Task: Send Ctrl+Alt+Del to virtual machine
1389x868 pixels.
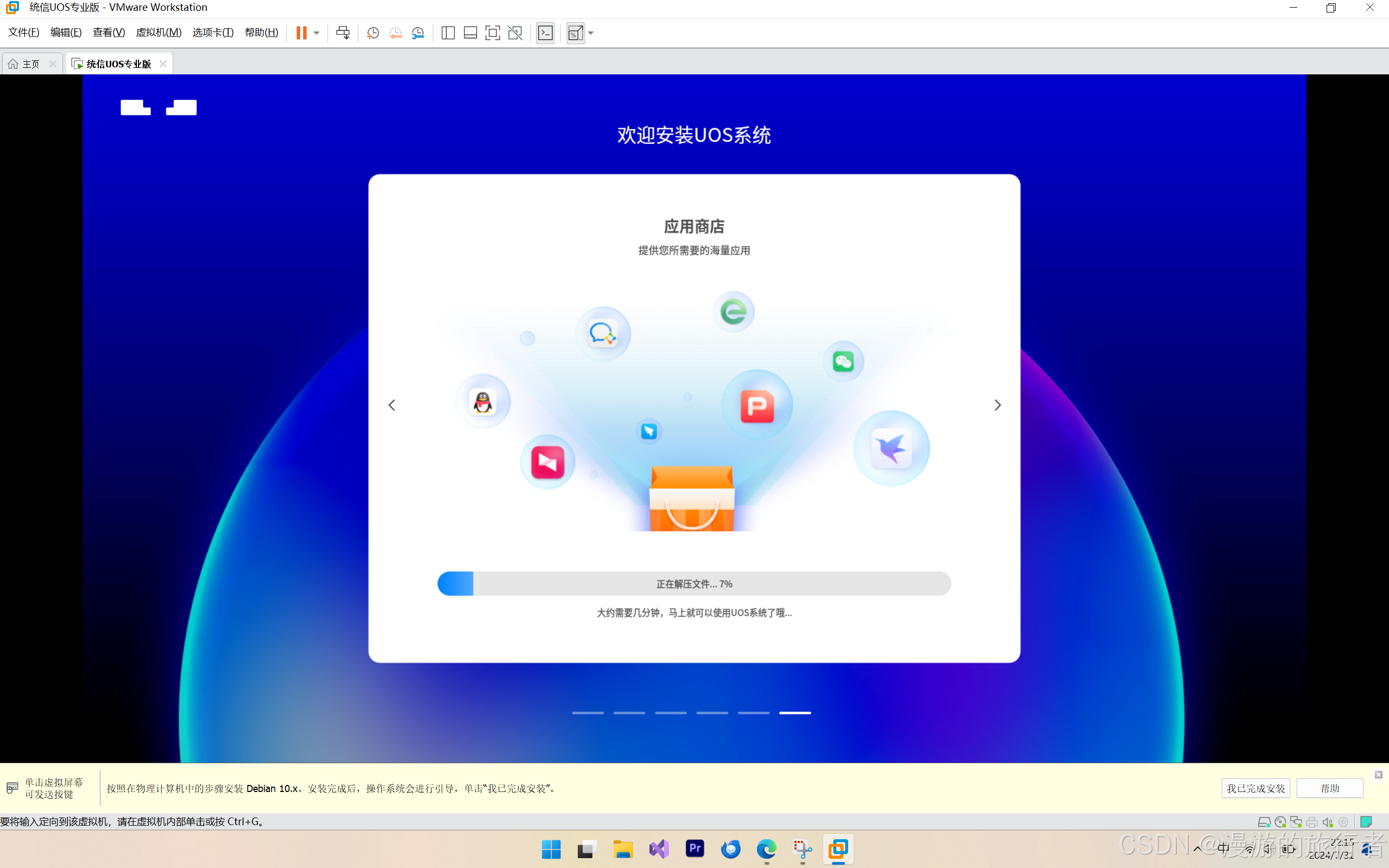Action: tap(343, 33)
